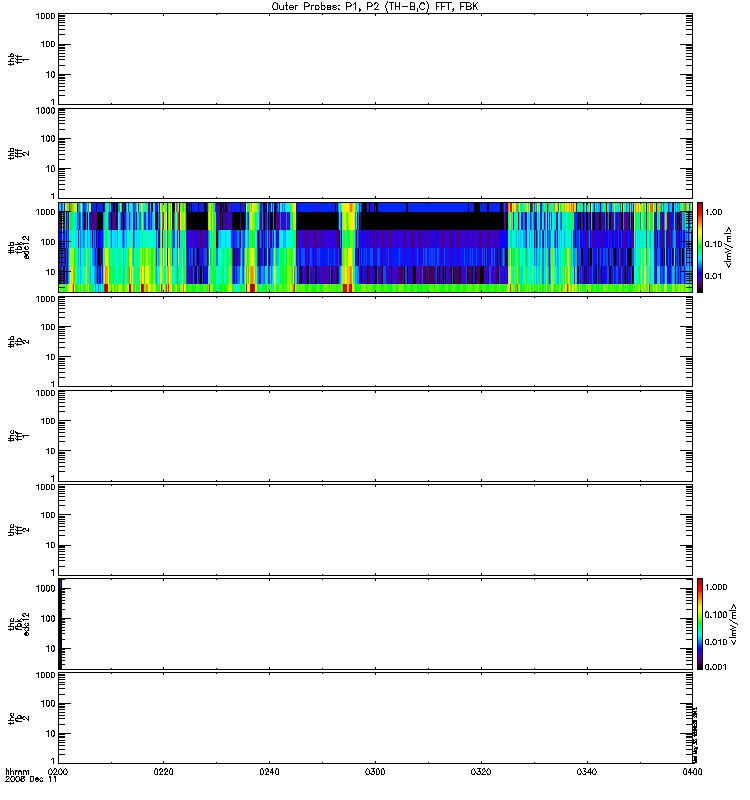Screen dimensions: 750x800
Task: Click the '2008 Dec 11' date label
Action: coord(31,780)
